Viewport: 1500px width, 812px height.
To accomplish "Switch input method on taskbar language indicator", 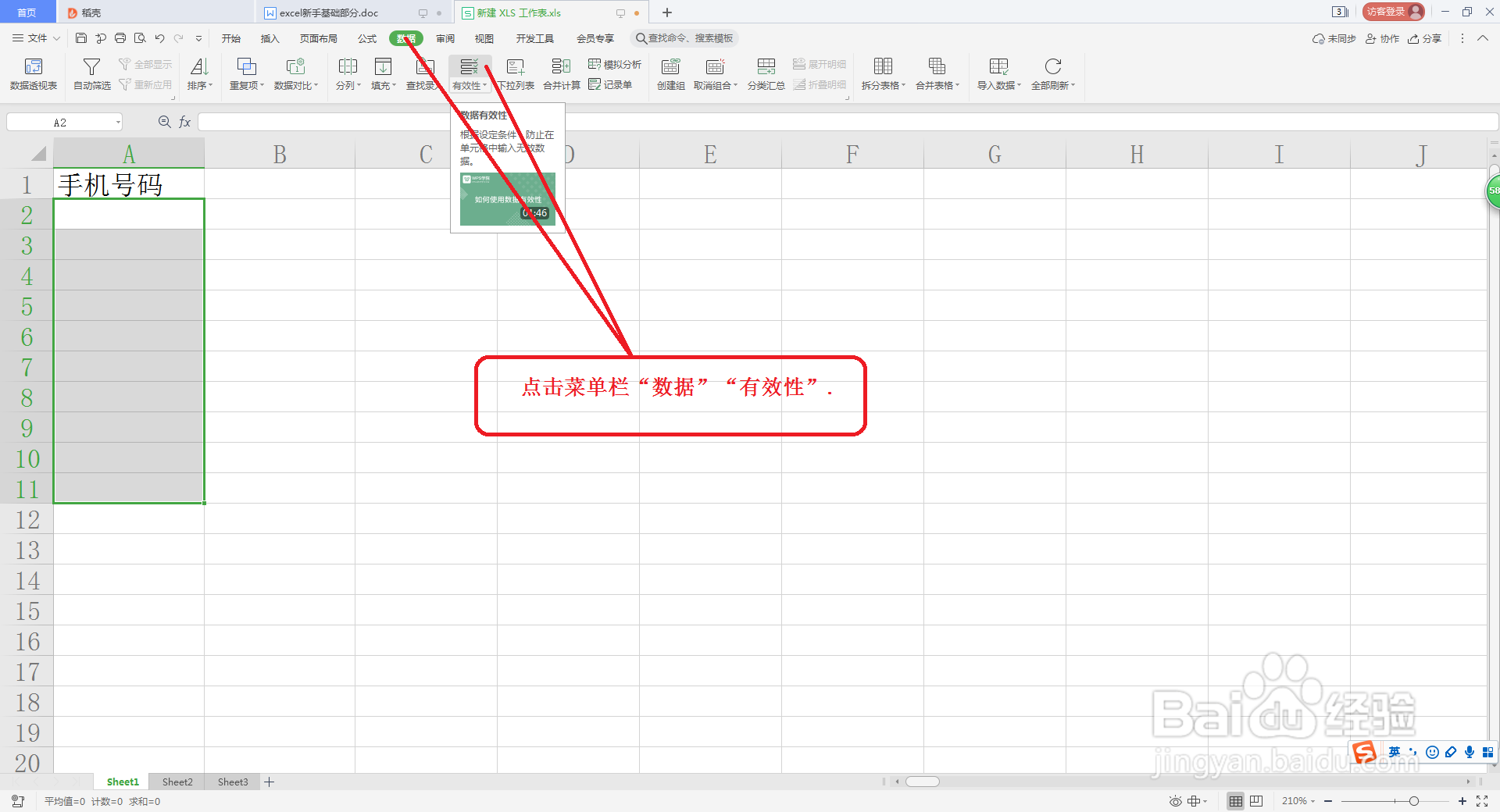I will coord(1395,752).
